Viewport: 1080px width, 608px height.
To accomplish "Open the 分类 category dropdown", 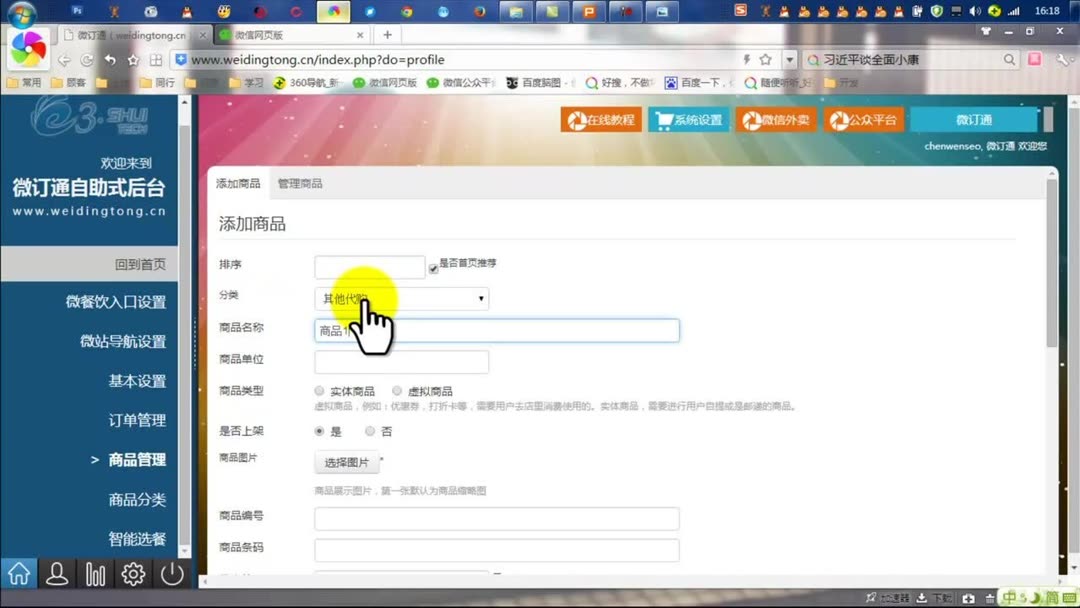I will 481,298.
